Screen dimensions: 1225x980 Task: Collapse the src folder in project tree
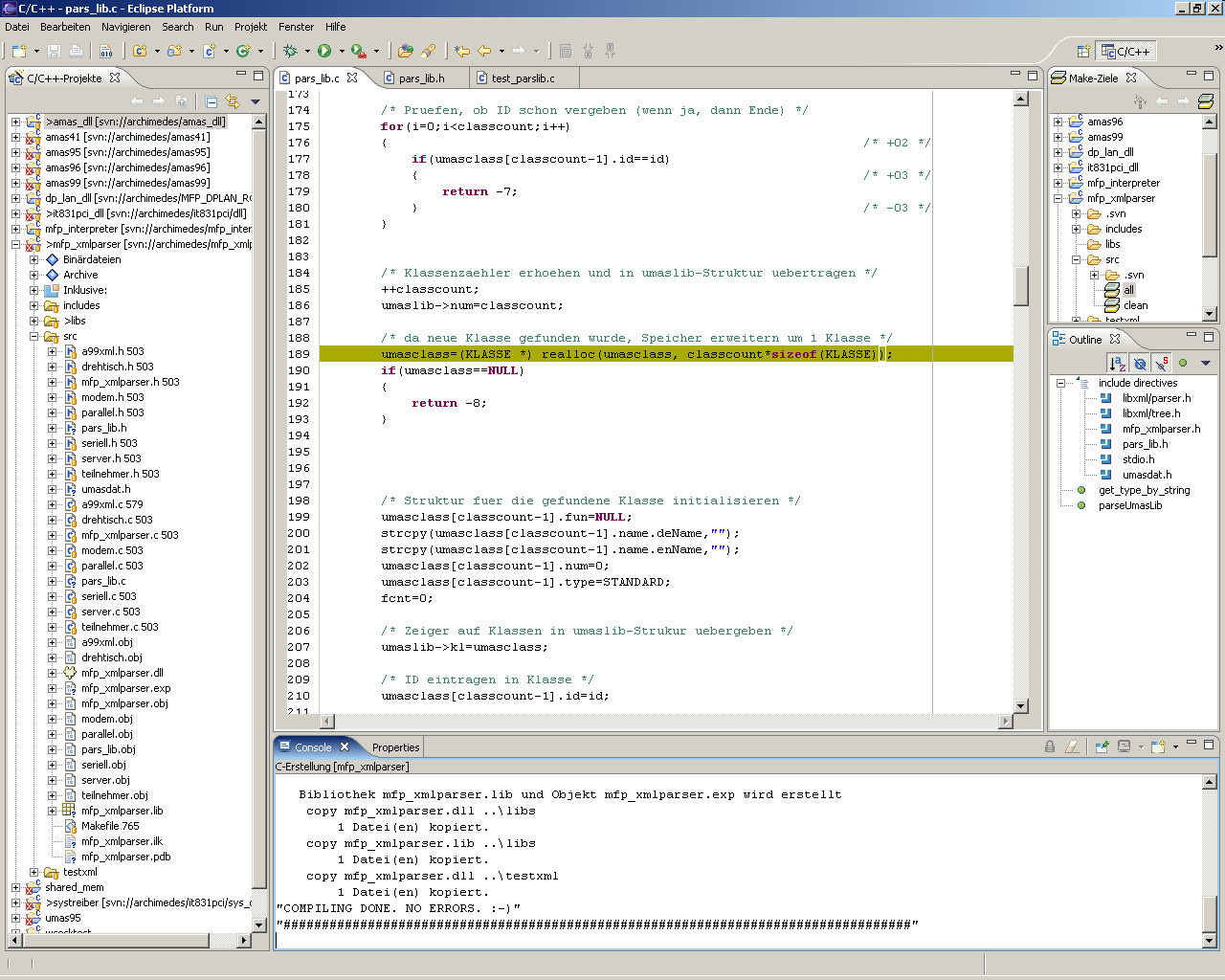34,336
